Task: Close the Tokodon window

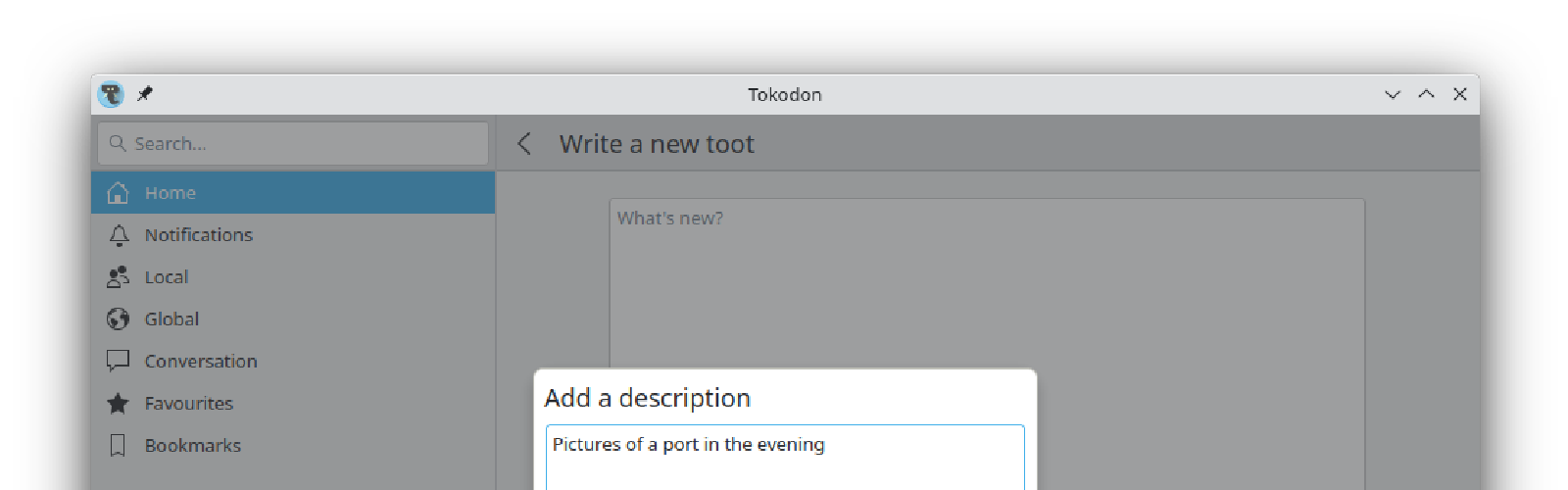Action: [x=1460, y=94]
